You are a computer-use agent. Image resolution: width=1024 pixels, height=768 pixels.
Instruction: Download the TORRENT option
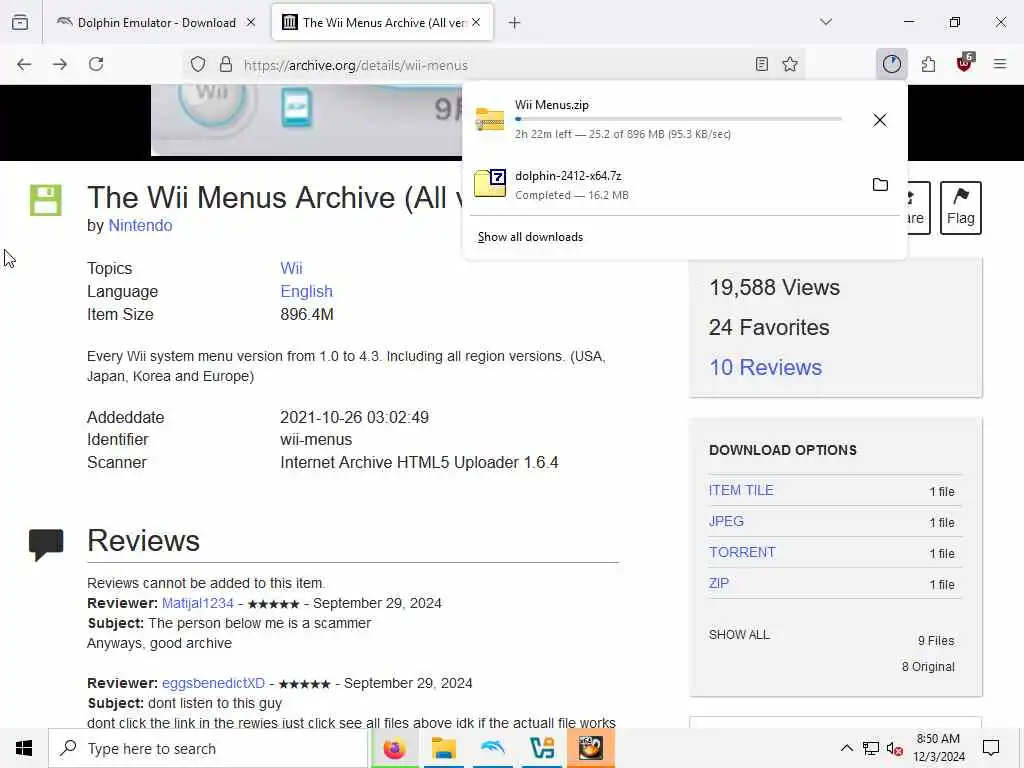[743, 552]
